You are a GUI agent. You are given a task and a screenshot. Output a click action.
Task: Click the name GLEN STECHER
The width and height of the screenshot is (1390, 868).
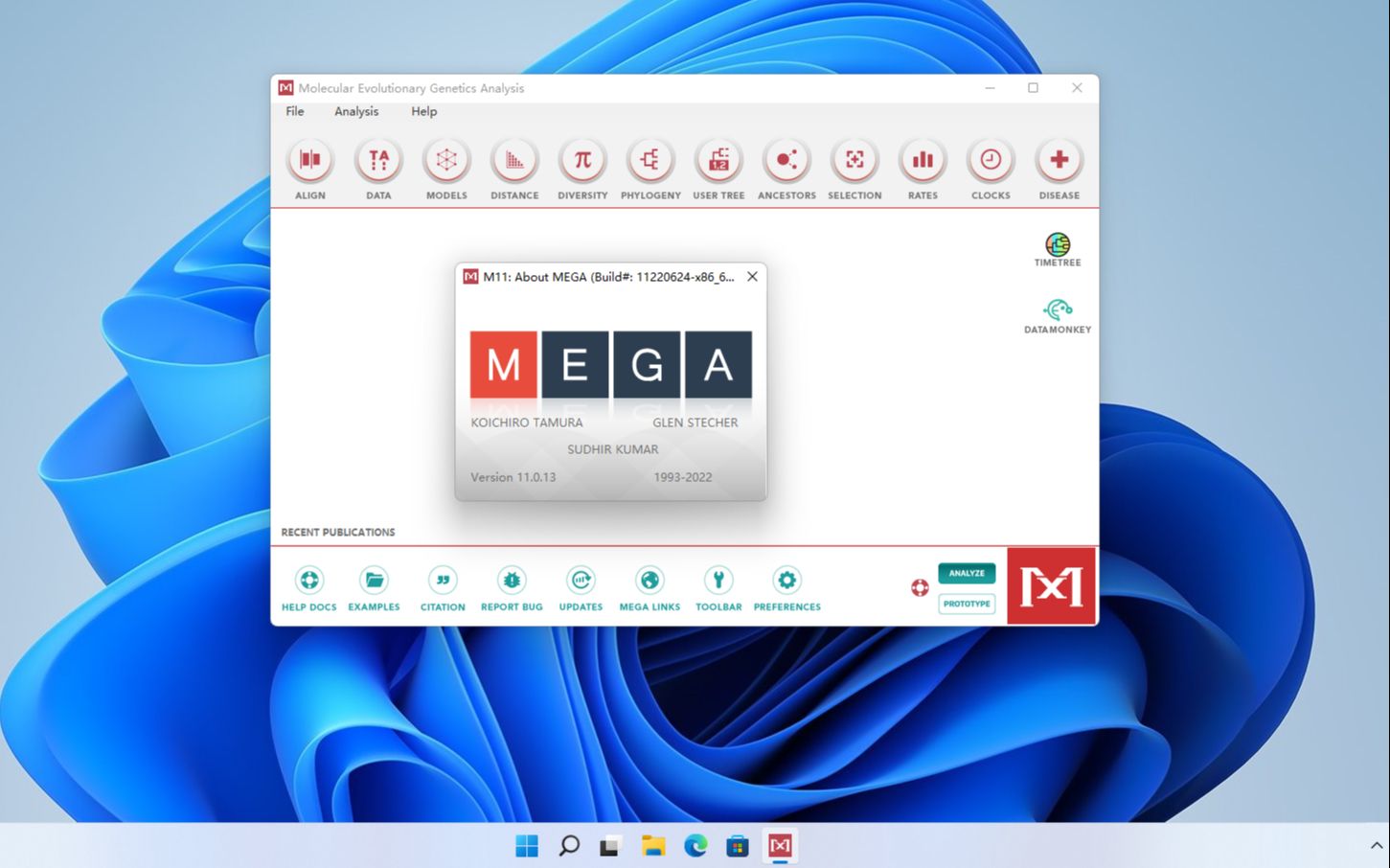695,423
